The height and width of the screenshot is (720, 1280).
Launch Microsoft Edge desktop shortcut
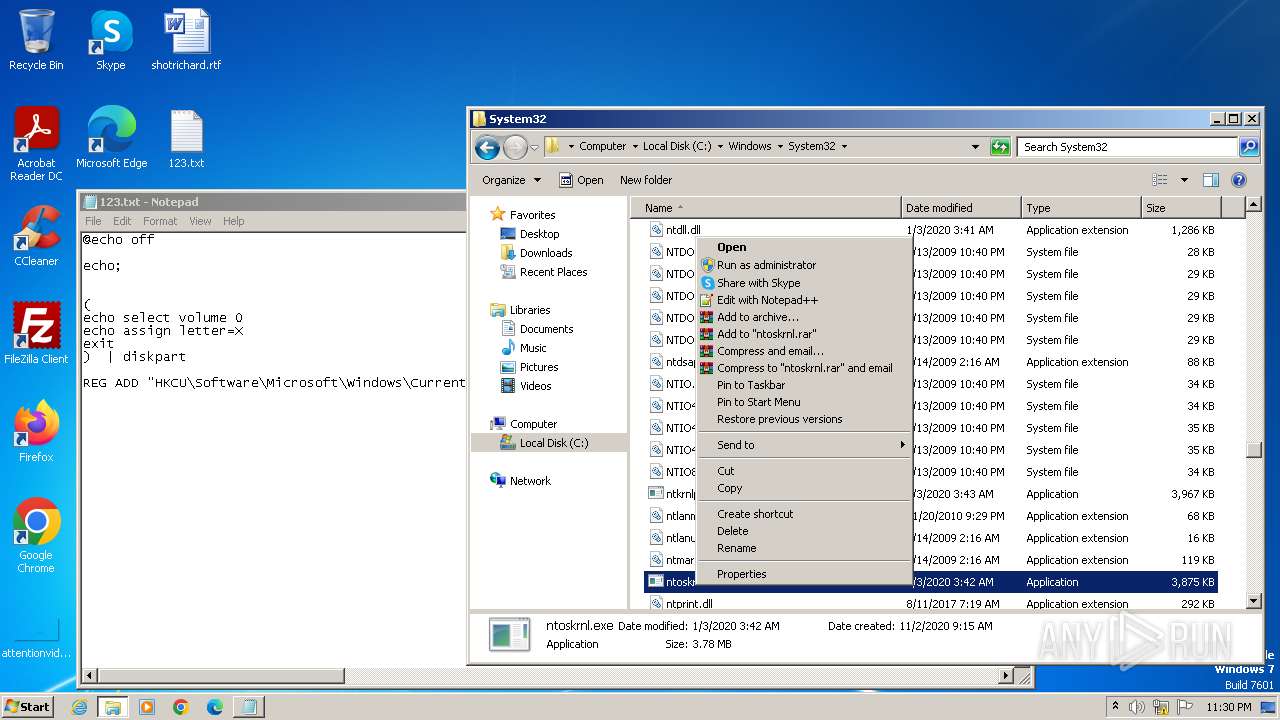coord(111,138)
